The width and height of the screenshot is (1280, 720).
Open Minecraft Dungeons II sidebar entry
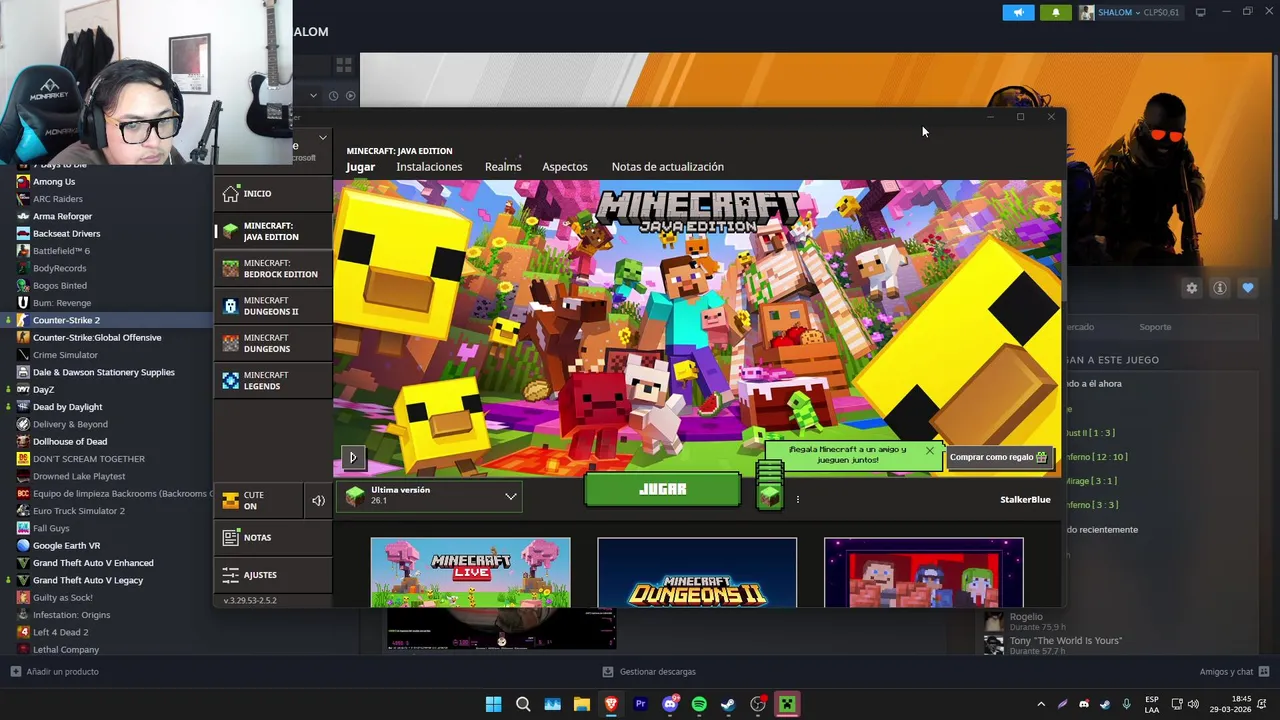click(273, 306)
